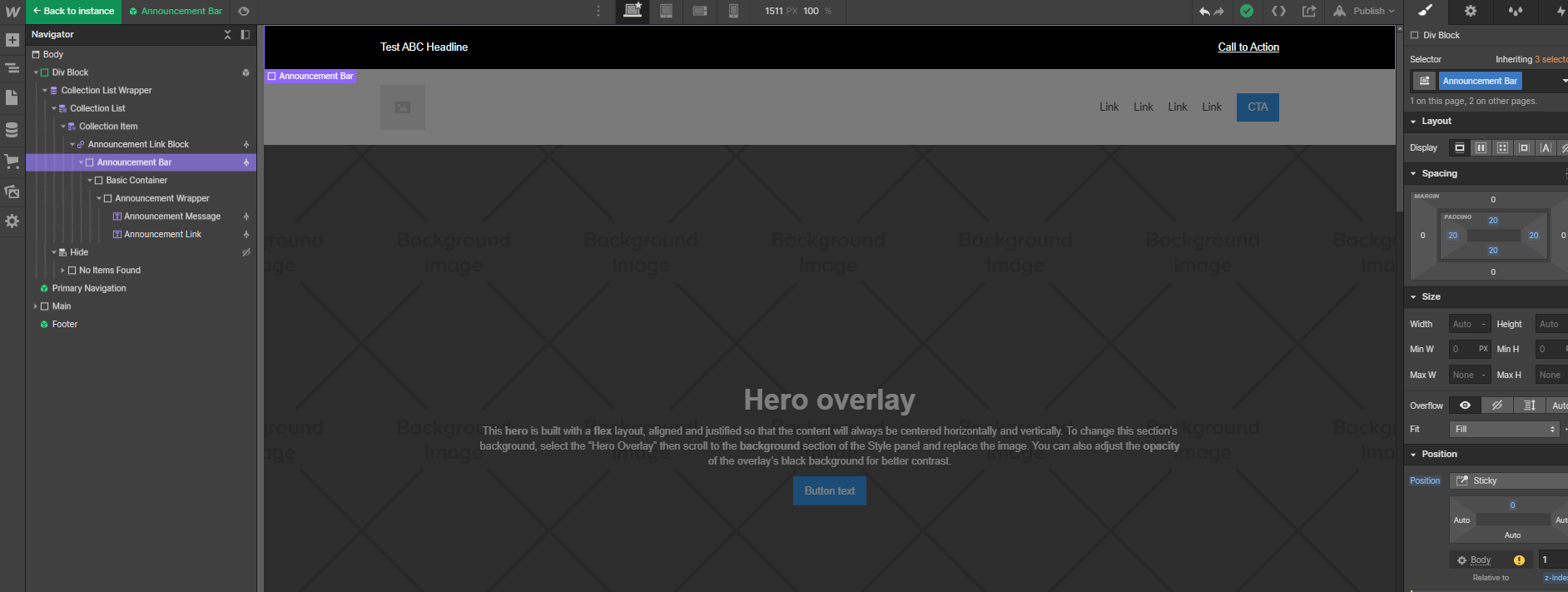The height and width of the screenshot is (592, 1568).
Task: Open Position dropdown set to Sticky
Action: coord(1509,480)
